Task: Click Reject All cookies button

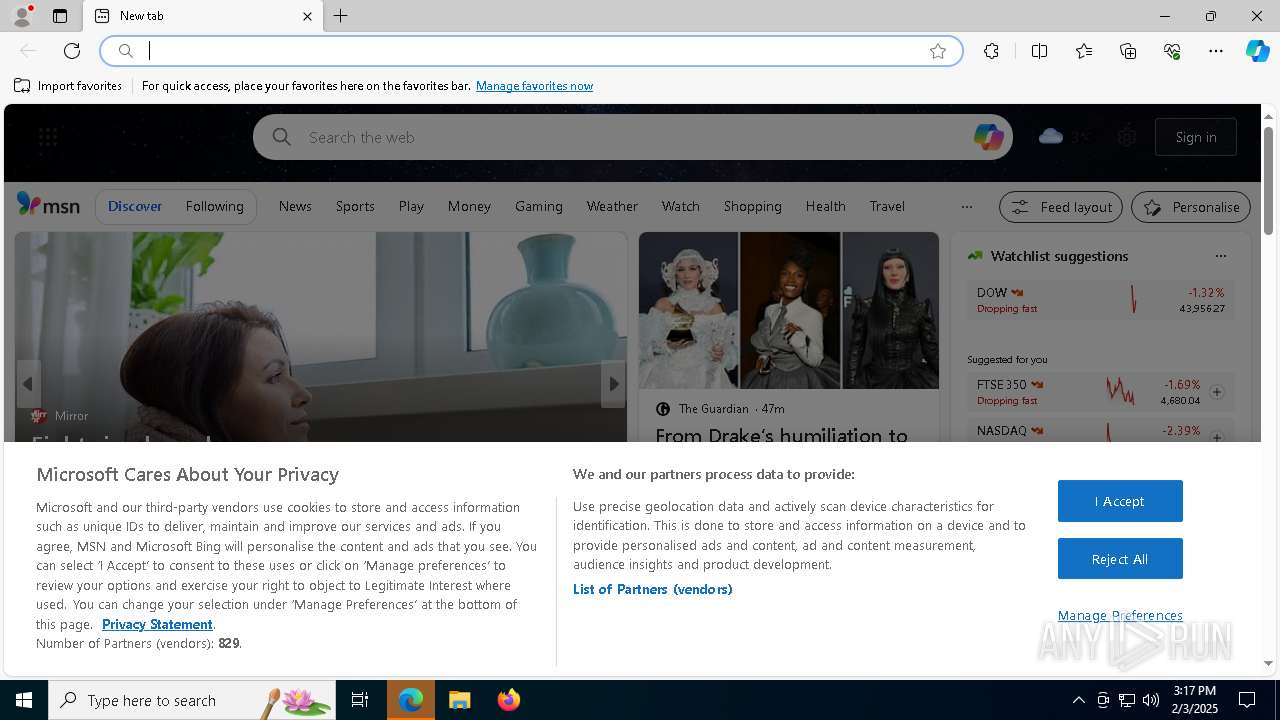Action: pos(1120,559)
